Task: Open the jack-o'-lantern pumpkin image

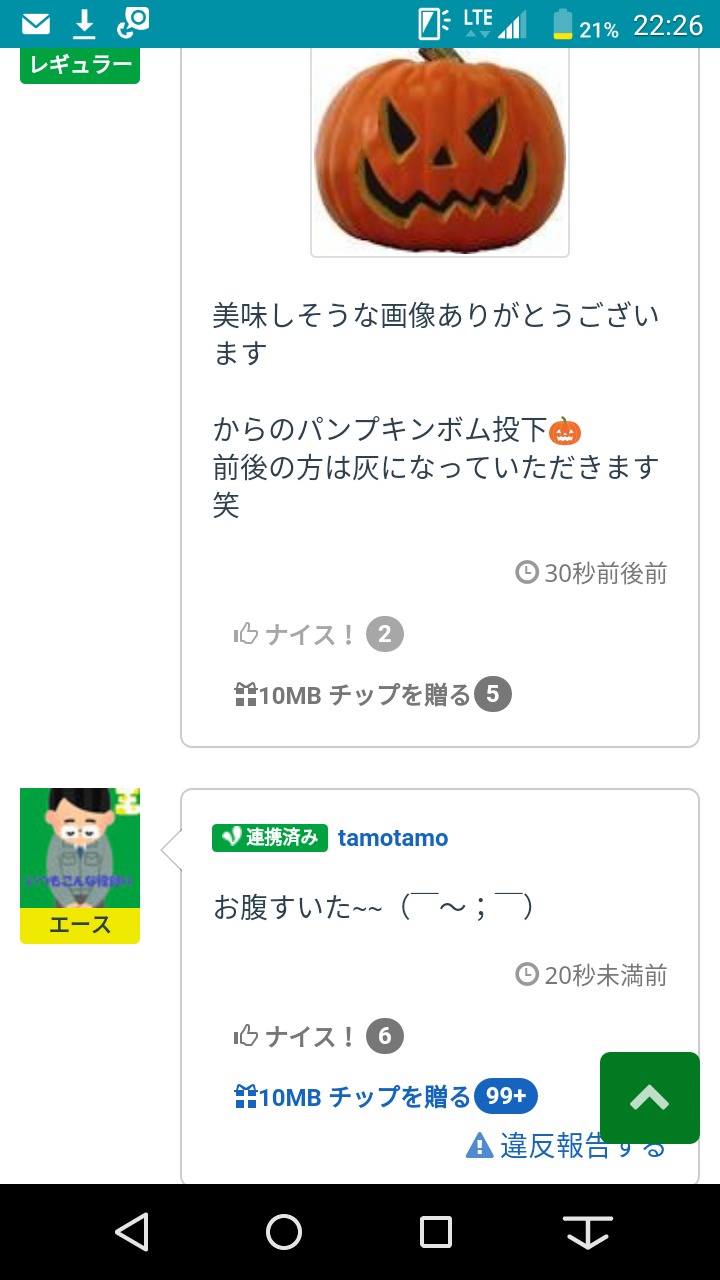Action: (x=440, y=150)
